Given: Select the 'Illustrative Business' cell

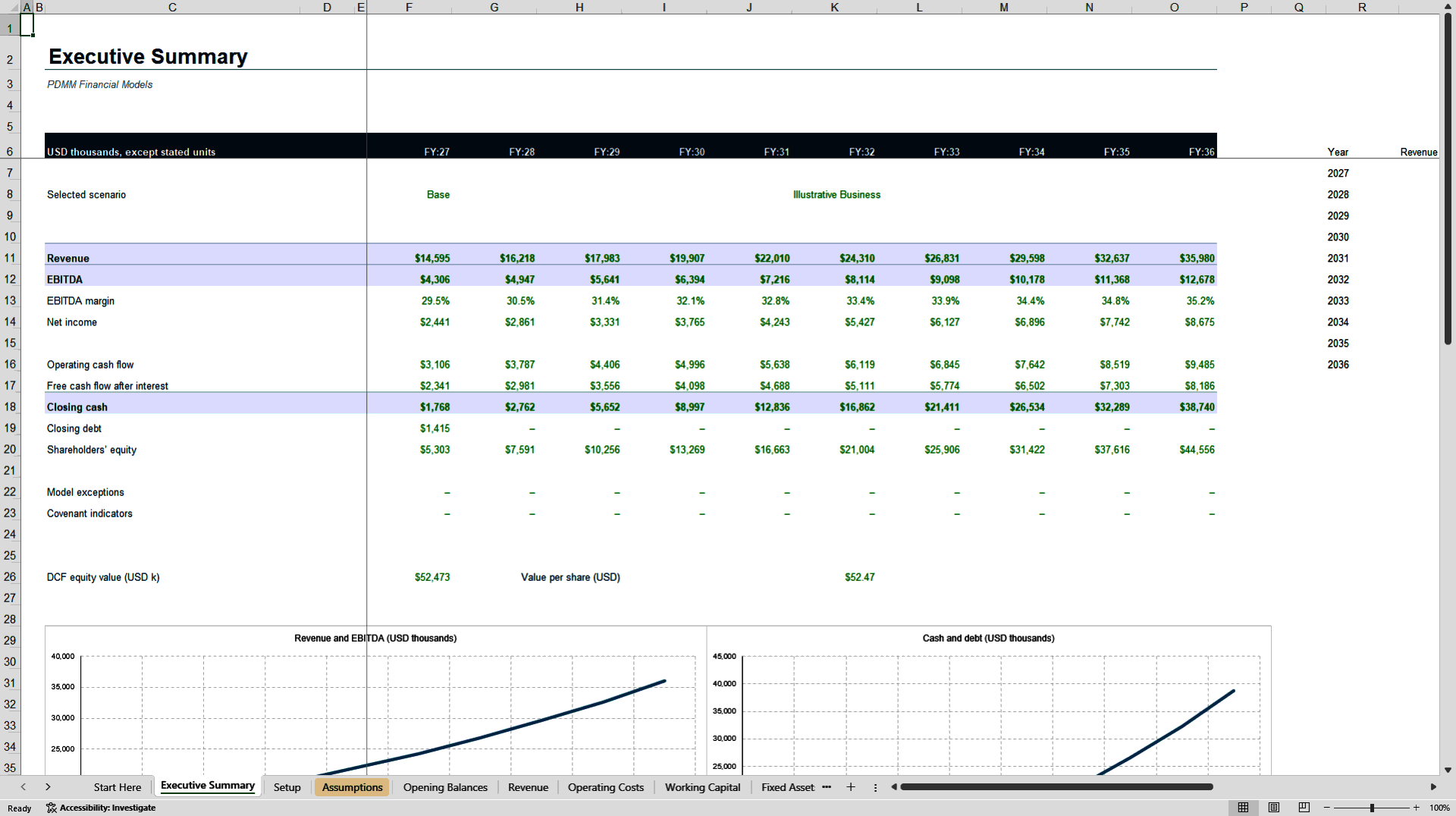Looking at the screenshot, I should pos(836,195).
